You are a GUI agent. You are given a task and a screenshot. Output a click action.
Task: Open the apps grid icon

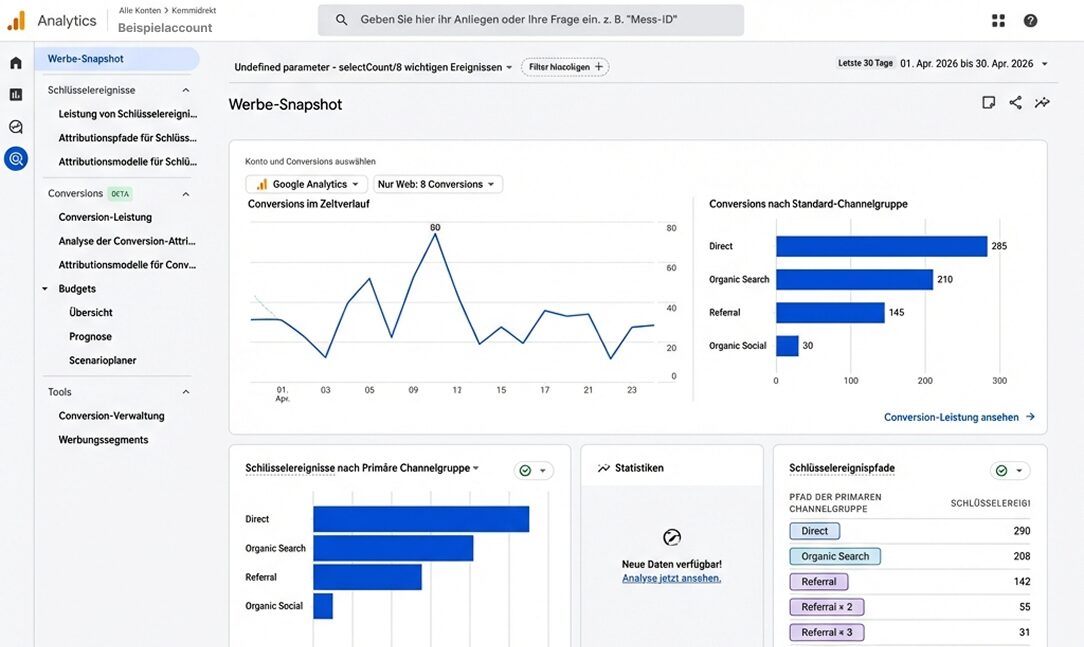point(998,20)
